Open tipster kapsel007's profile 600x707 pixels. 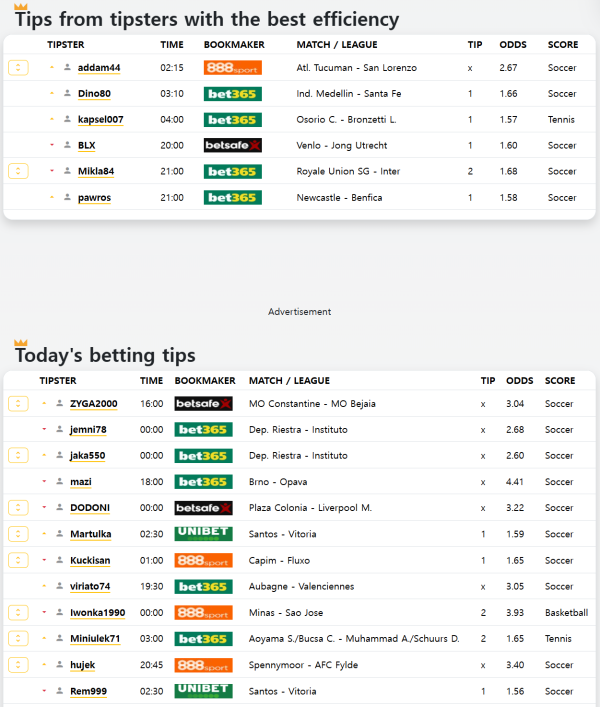tap(100, 120)
